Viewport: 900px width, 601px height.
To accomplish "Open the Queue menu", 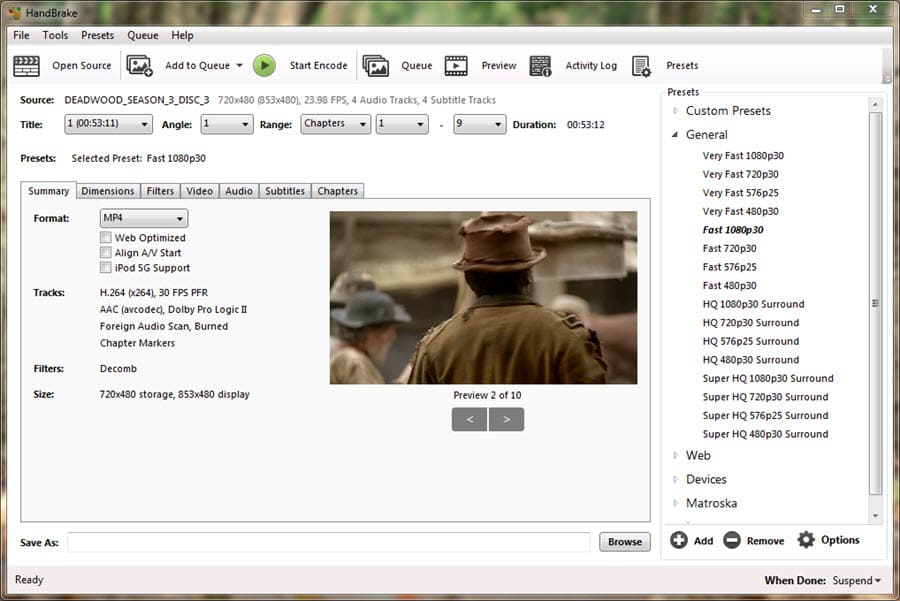I will click(143, 35).
